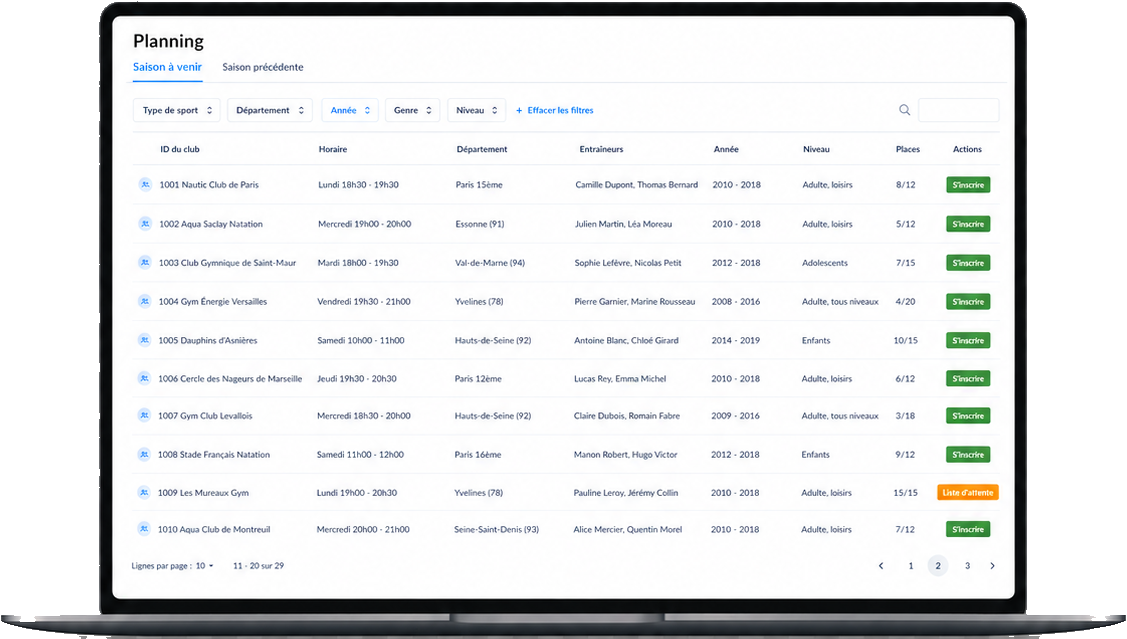Go to the previous page with the left arrow
The width and height of the screenshot is (1127, 639).
tap(881, 566)
